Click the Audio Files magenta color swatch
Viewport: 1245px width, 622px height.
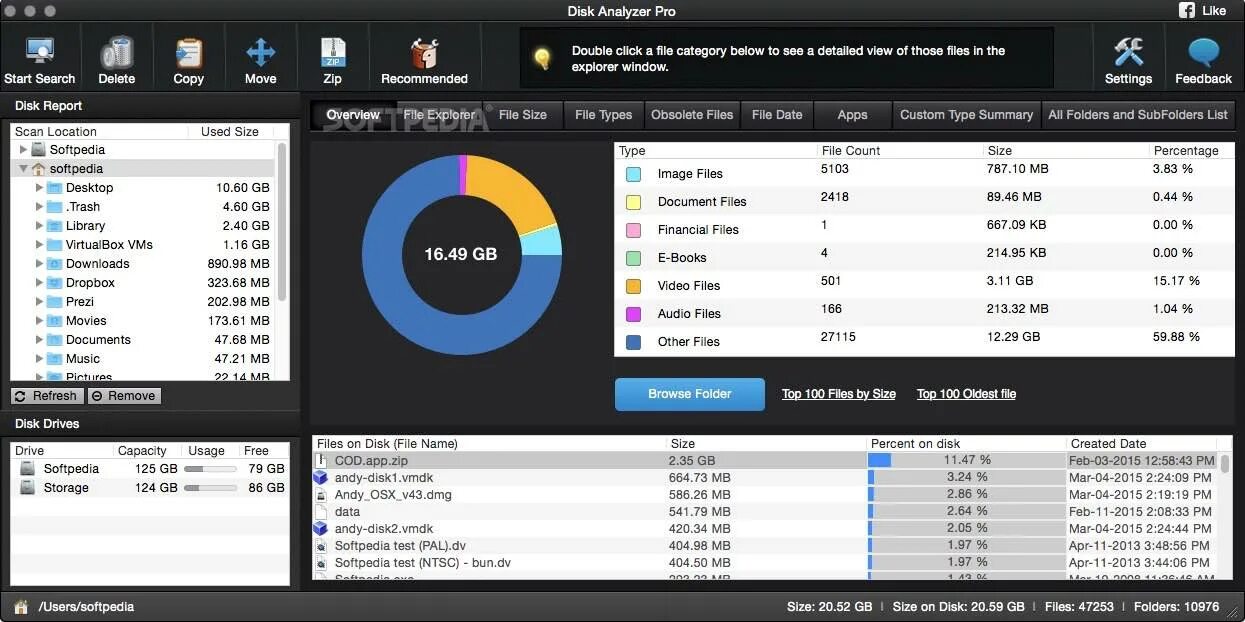click(x=633, y=314)
